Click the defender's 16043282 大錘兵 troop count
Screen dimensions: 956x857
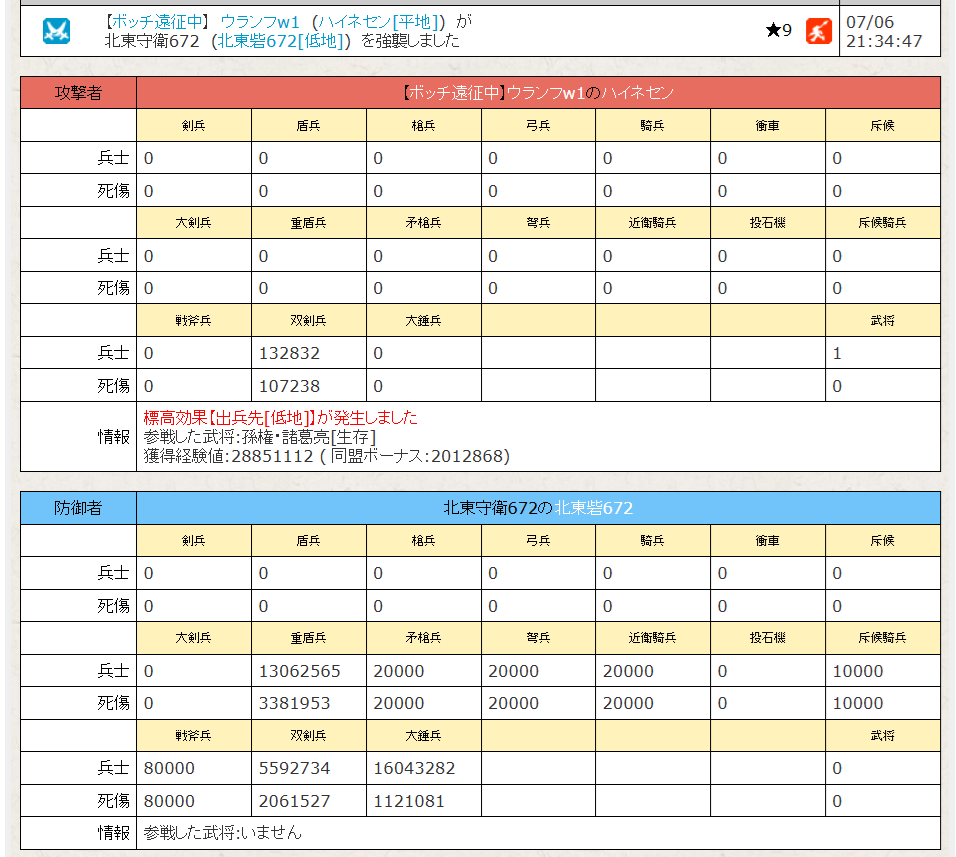click(414, 768)
